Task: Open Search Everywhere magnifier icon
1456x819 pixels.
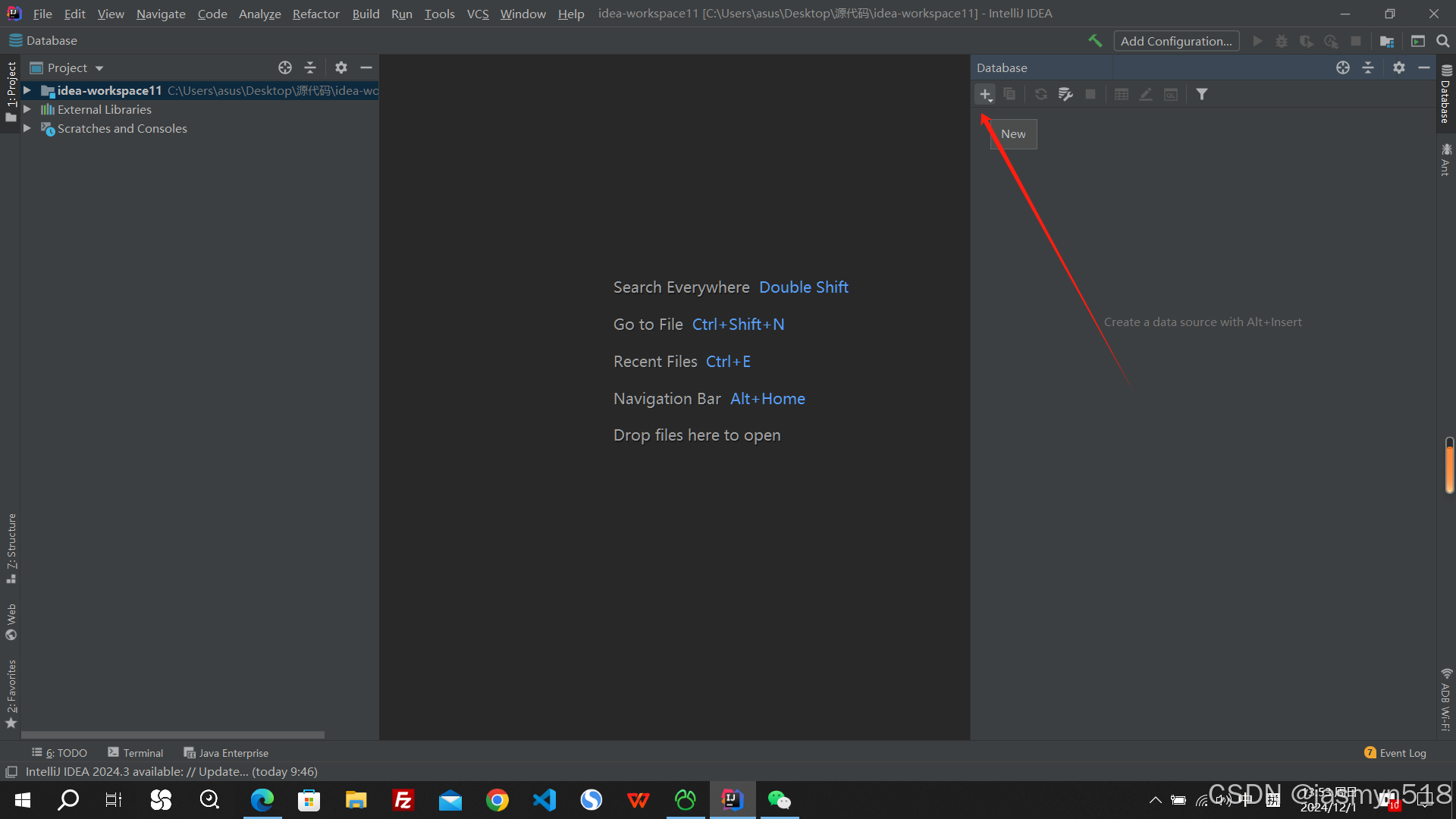Action: click(1442, 41)
